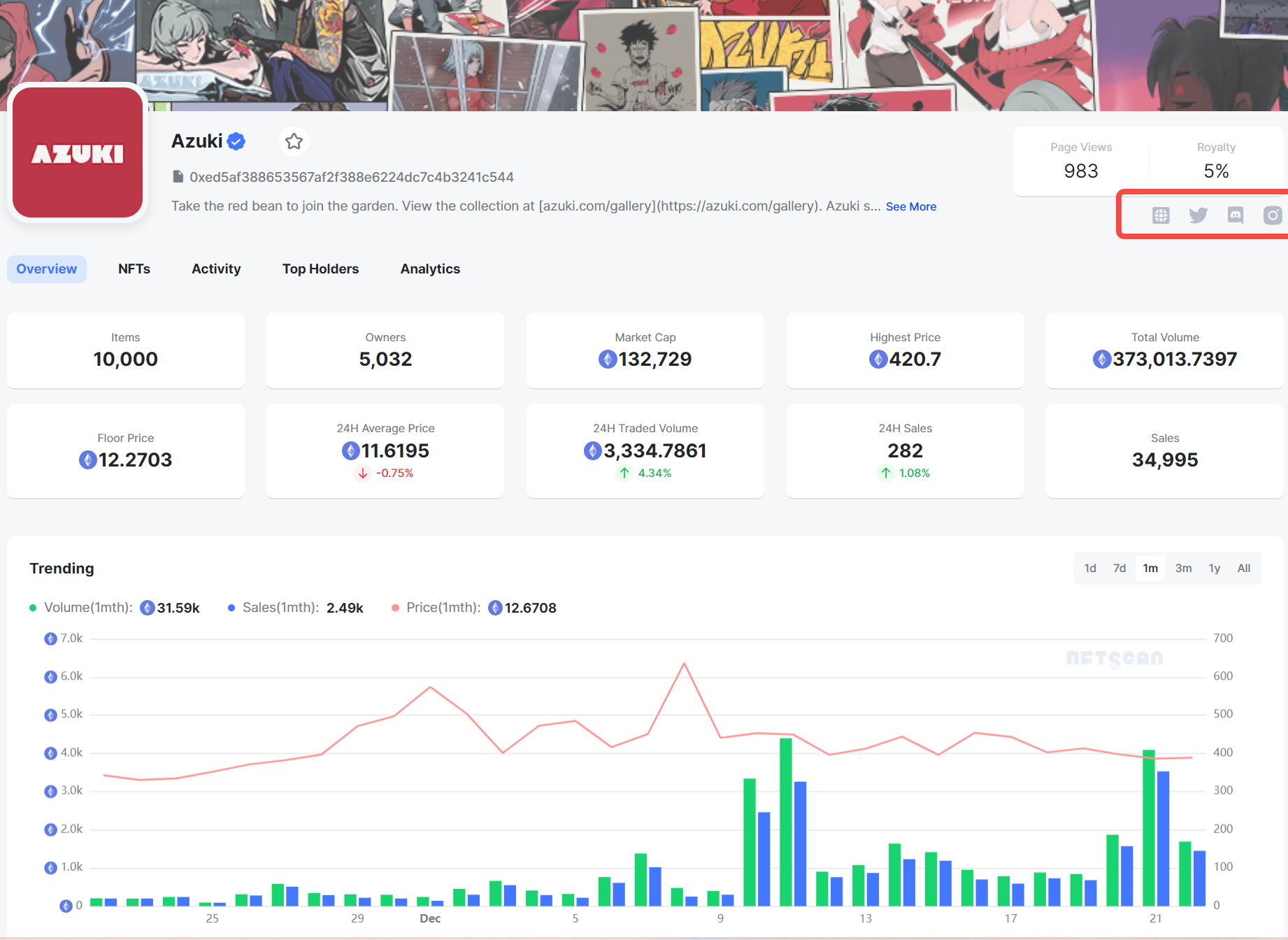Open the Azuki Twitter link icon
The image size is (1288, 940).
(1198, 215)
